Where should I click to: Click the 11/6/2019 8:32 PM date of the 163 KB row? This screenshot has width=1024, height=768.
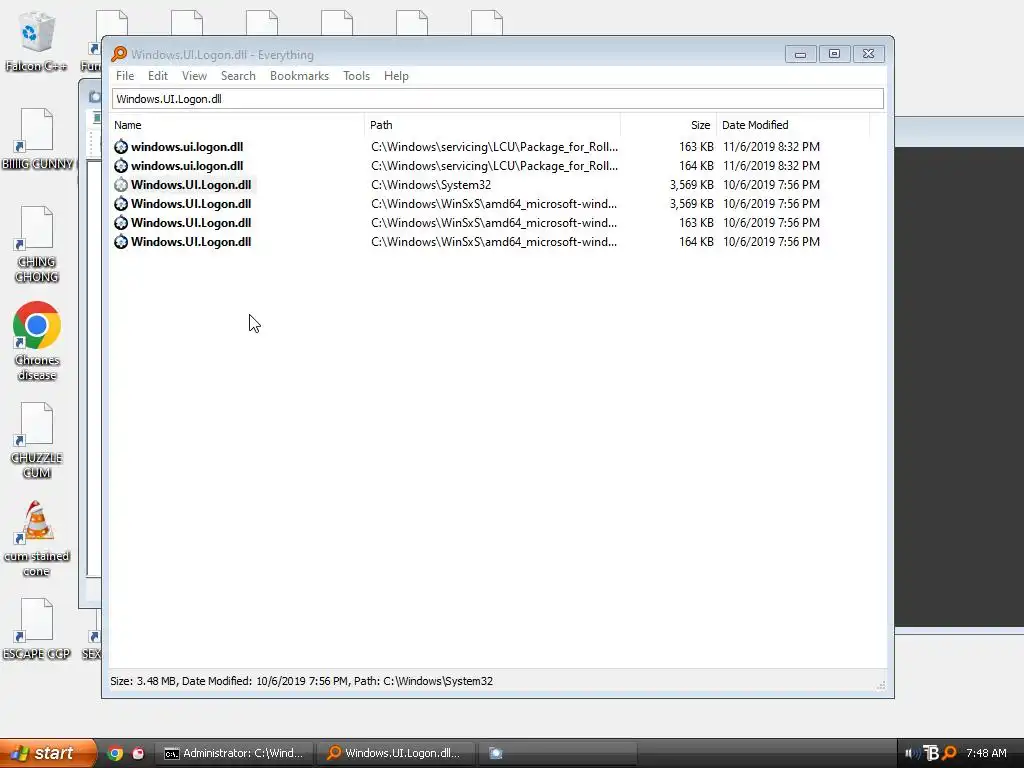click(x=771, y=147)
